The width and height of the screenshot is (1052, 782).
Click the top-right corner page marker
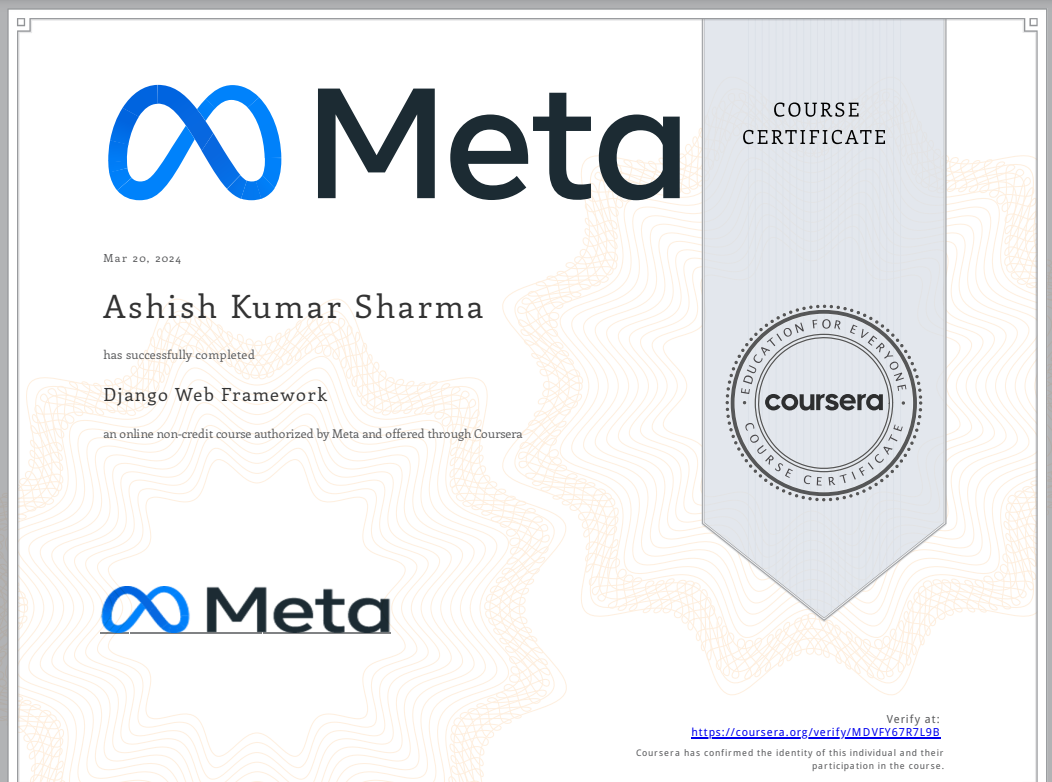tap(1033, 24)
